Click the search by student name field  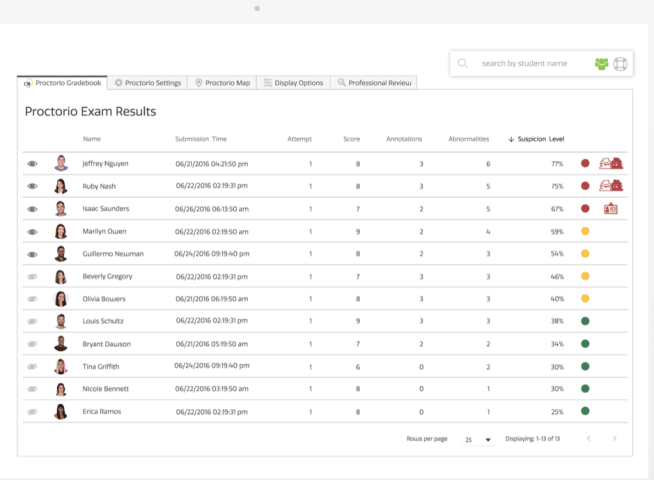click(x=524, y=63)
